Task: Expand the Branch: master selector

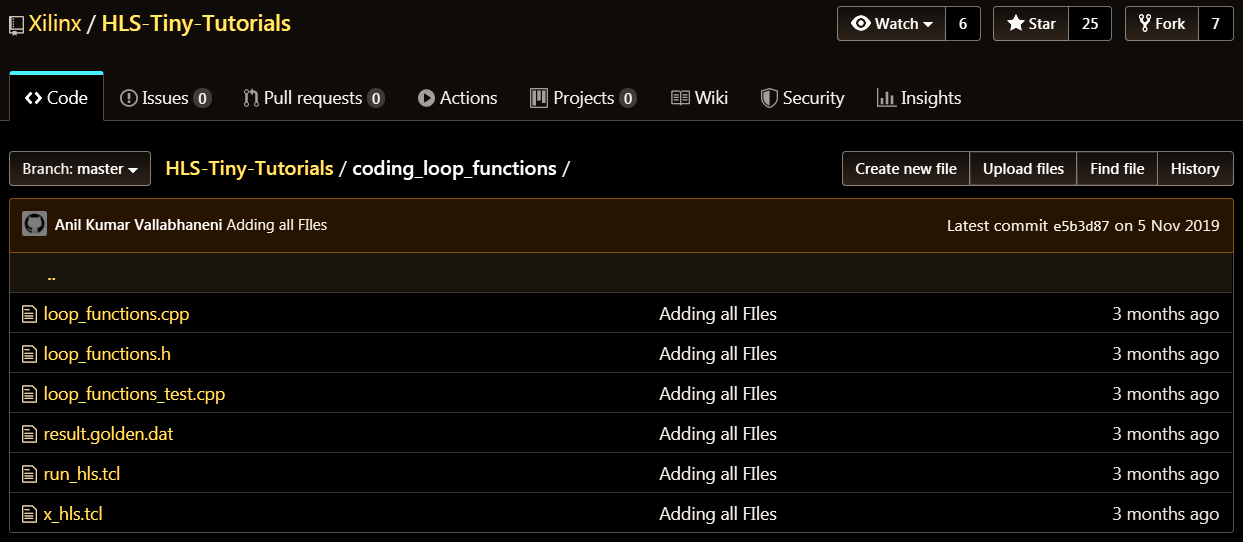Action: (80, 169)
